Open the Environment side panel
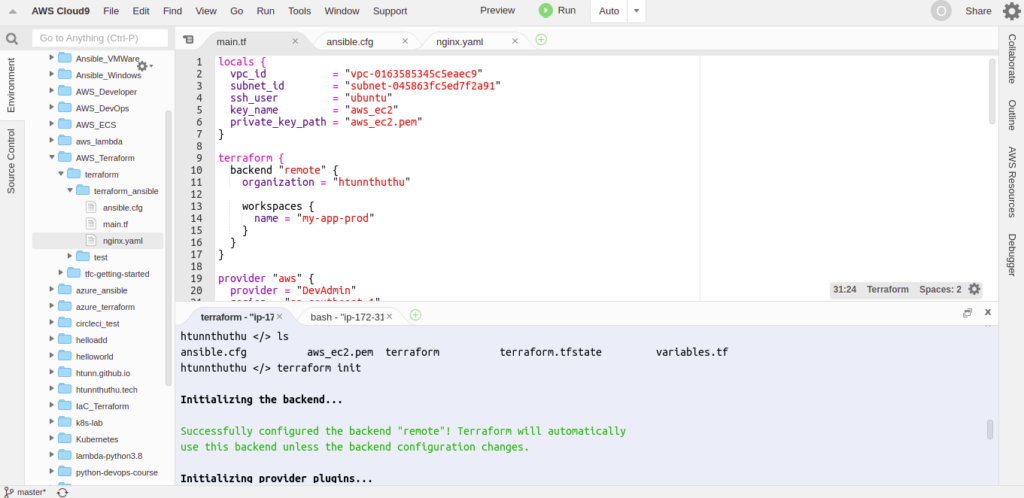This screenshot has width=1024, height=498. pos(11,85)
